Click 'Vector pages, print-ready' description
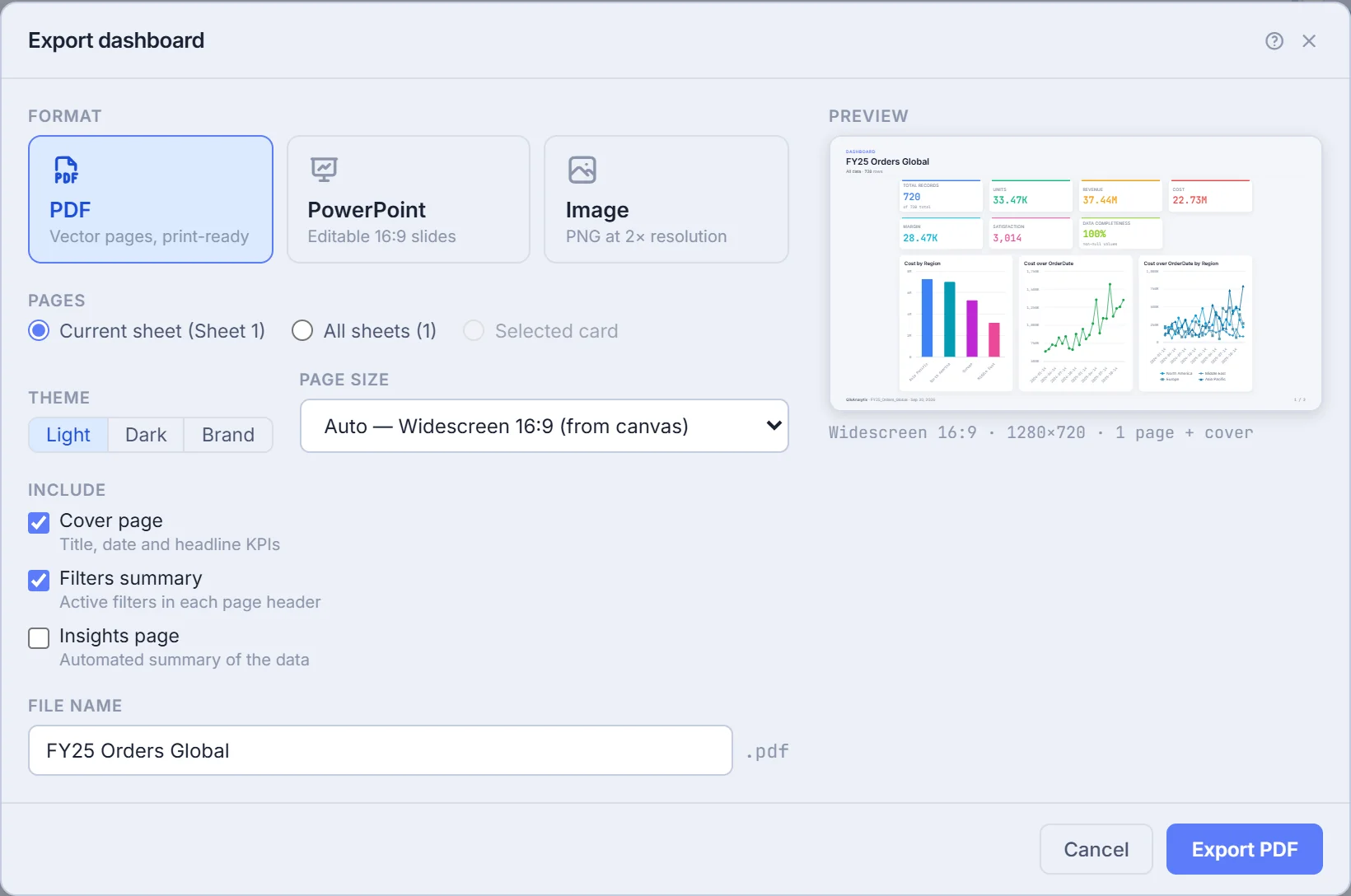The width and height of the screenshot is (1351, 896). pos(149,236)
